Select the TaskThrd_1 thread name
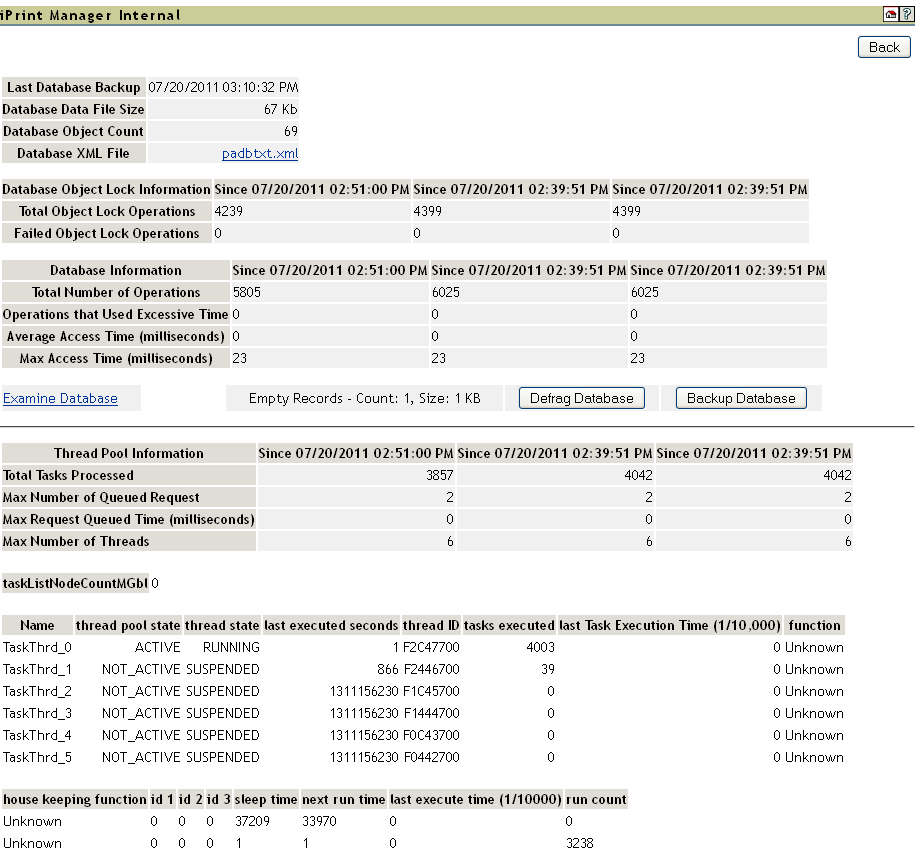Viewport: 915px width, 868px height. [37, 669]
